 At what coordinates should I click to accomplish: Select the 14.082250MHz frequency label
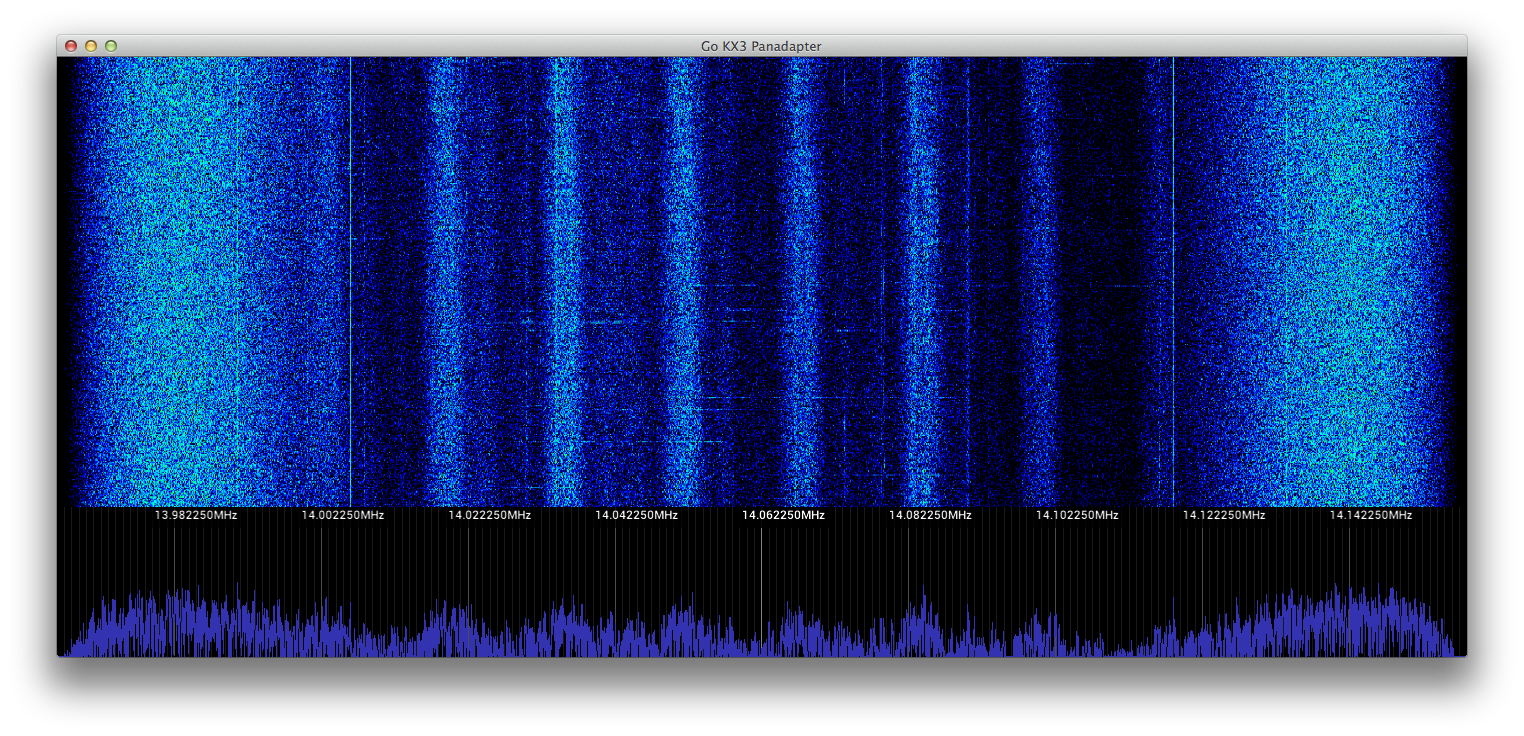pyautogui.click(x=930, y=515)
